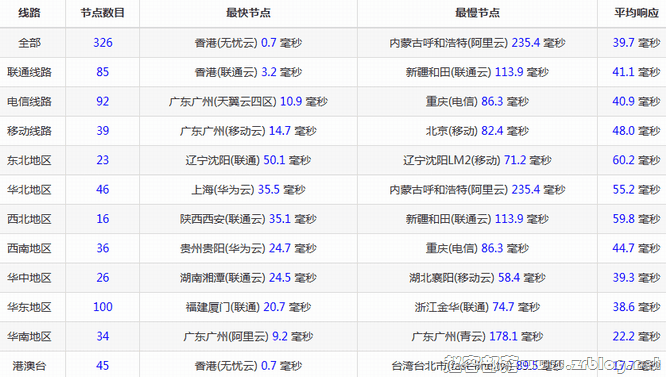Click average response 40.9 毫秒 for 电信线路

pos(636,101)
